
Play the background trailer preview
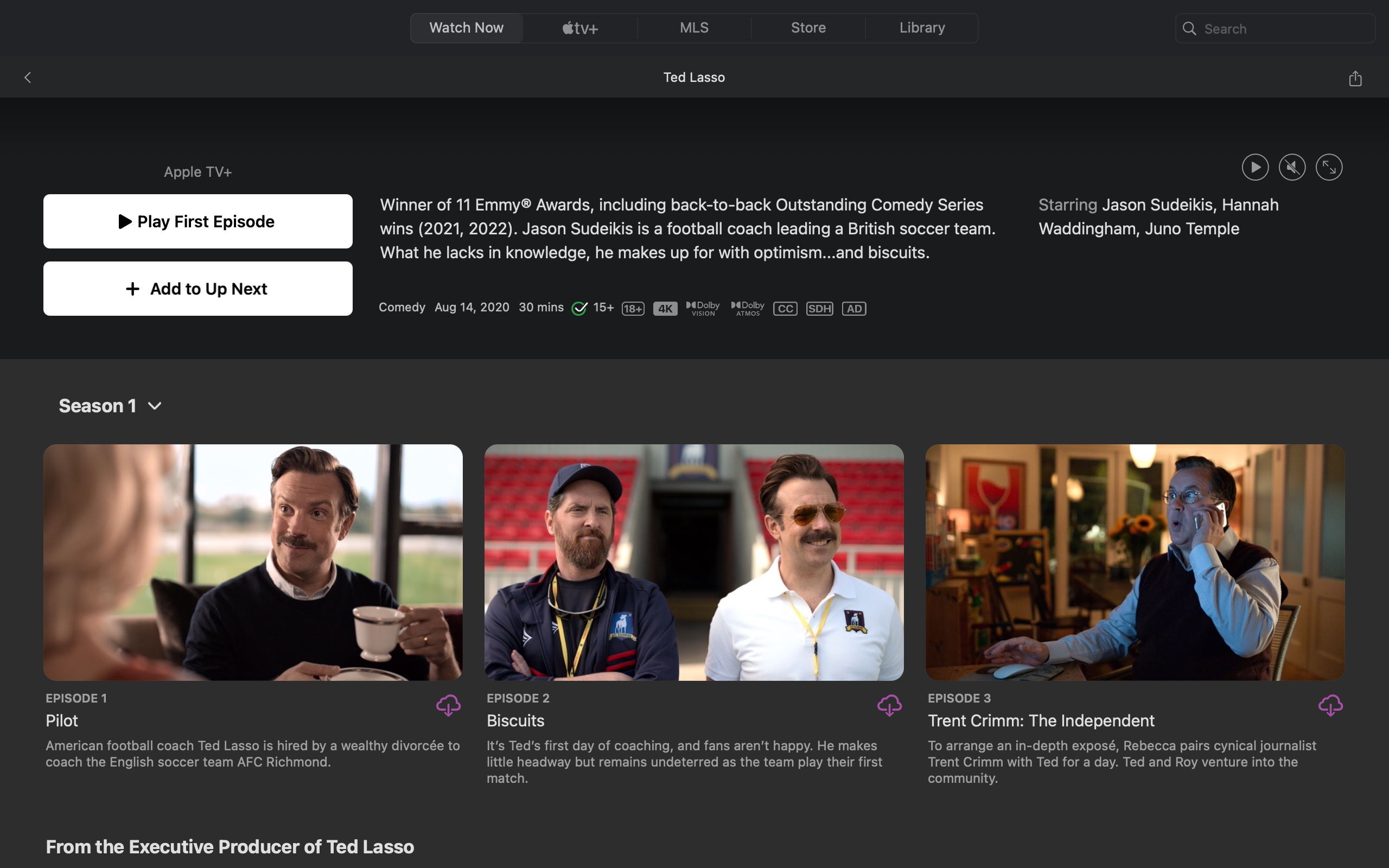tap(1254, 167)
